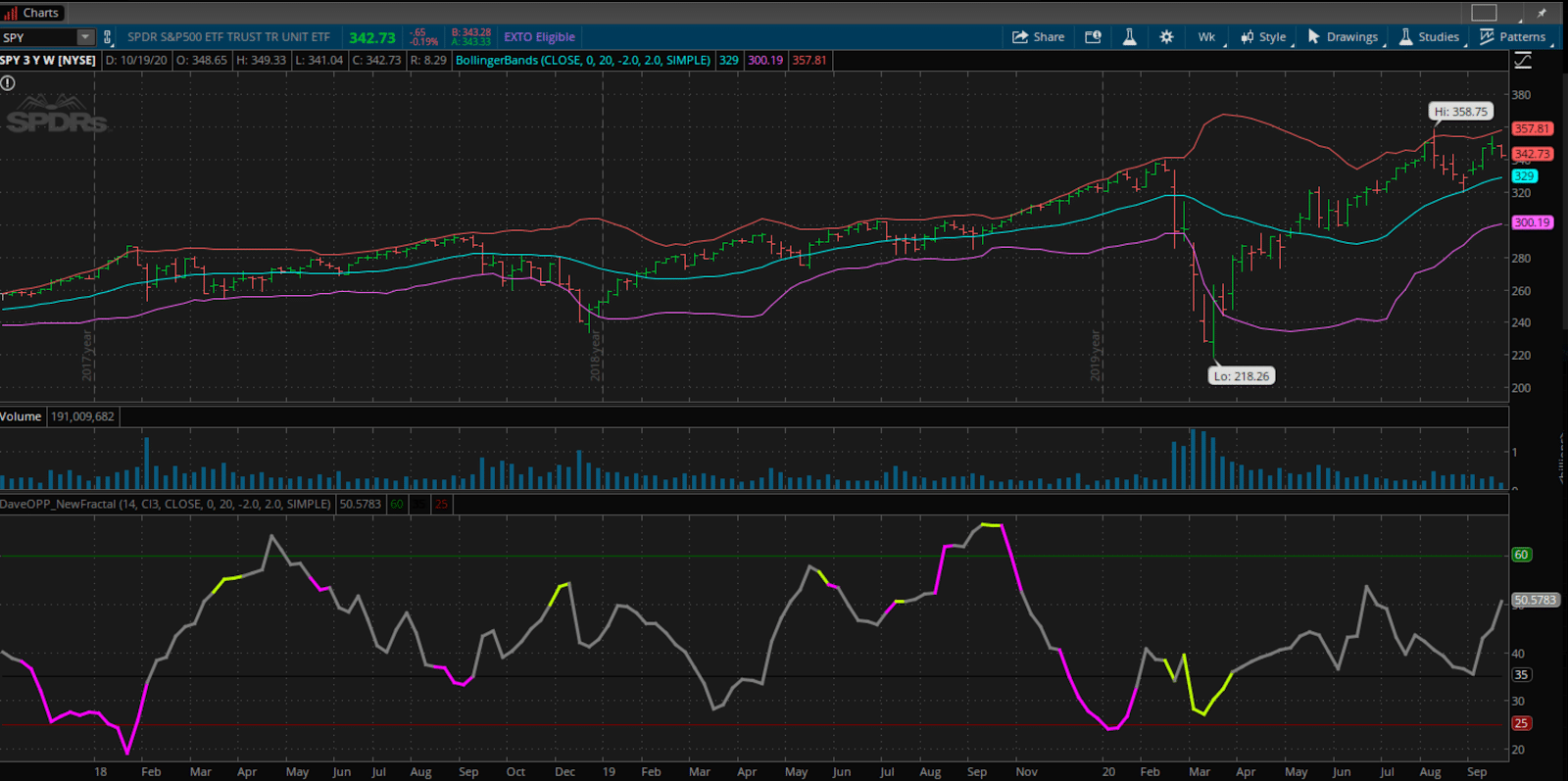
Task: Click the Share button
Action: tap(1038, 37)
